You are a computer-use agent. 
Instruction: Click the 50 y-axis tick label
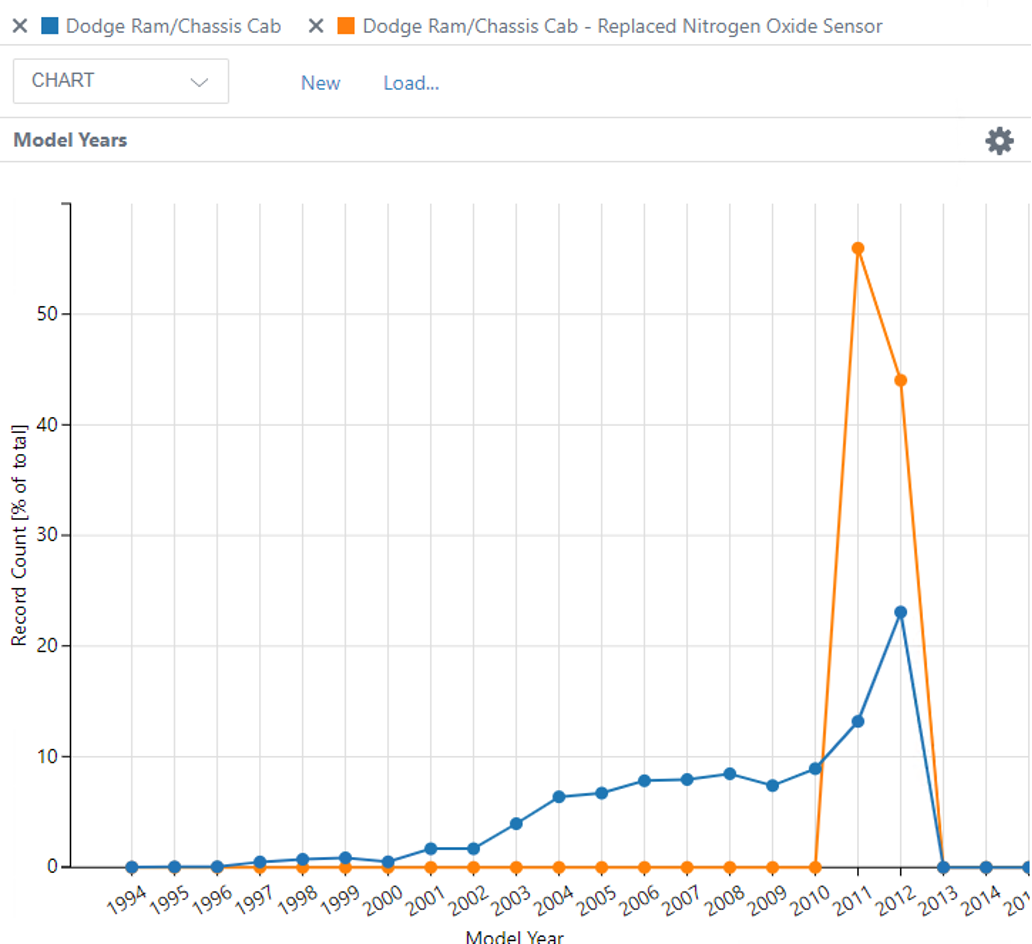pos(47,313)
